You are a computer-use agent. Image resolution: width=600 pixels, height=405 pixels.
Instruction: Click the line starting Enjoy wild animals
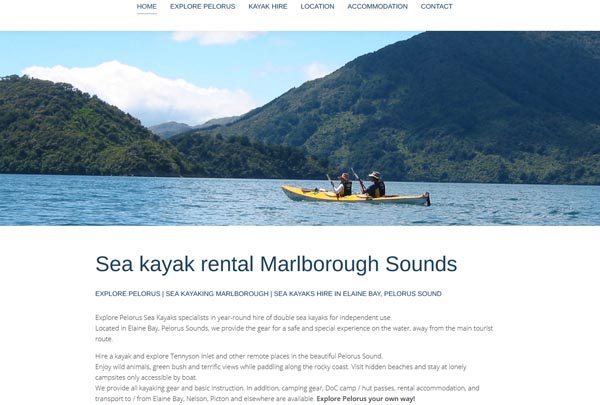pos(280,372)
